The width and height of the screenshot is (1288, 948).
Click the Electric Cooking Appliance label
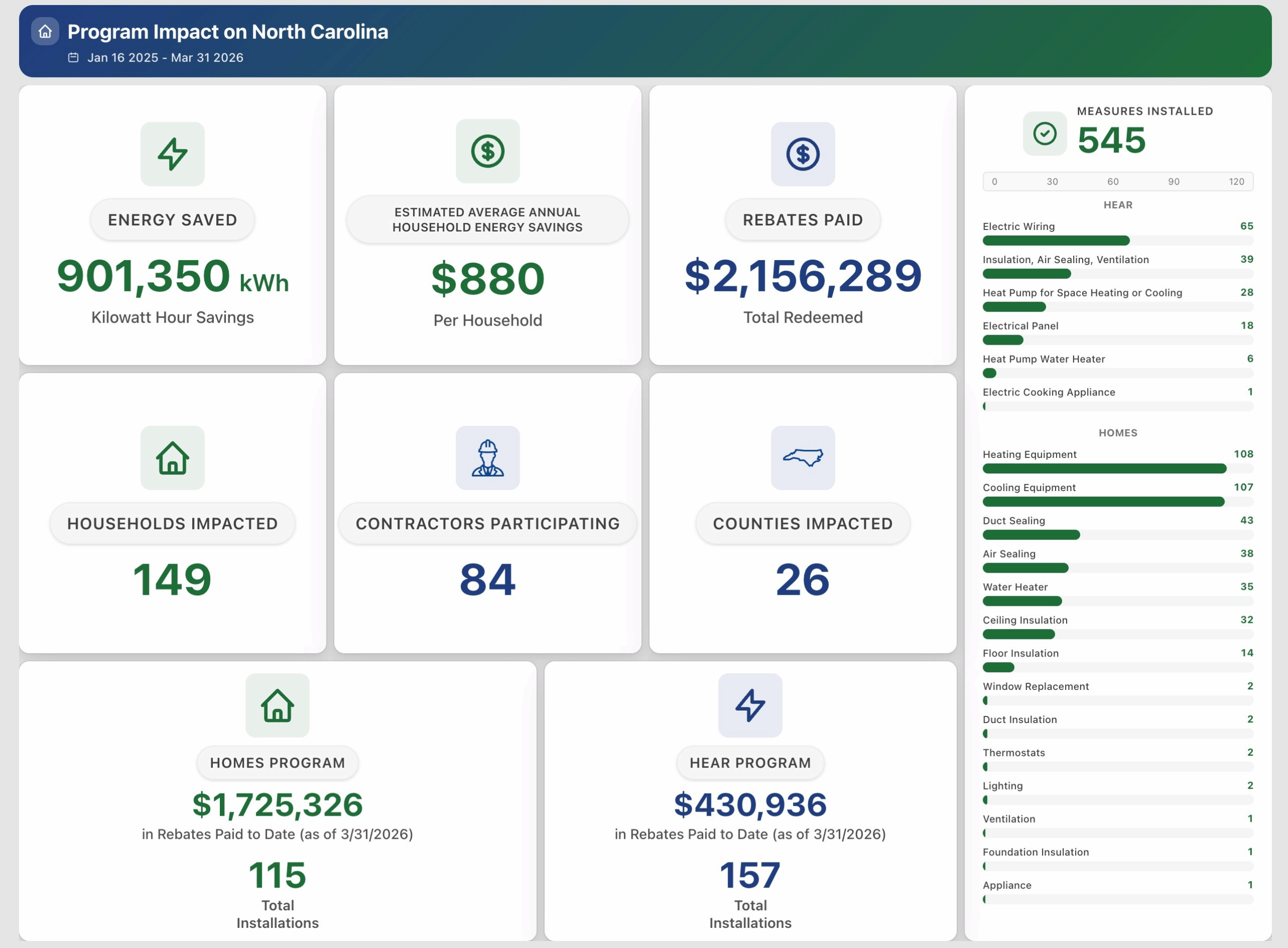[1049, 392]
